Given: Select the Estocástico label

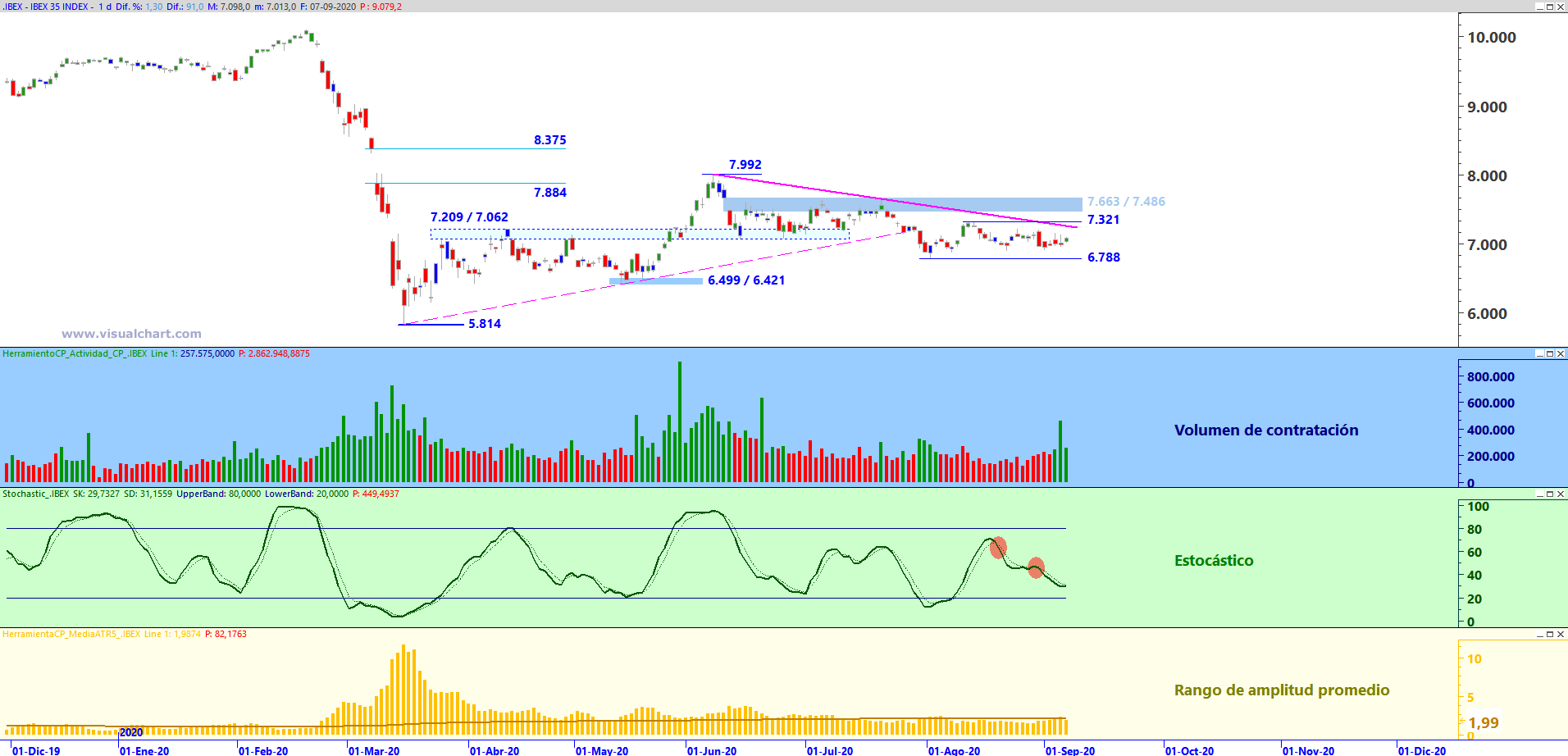Looking at the screenshot, I should click(x=1214, y=561).
